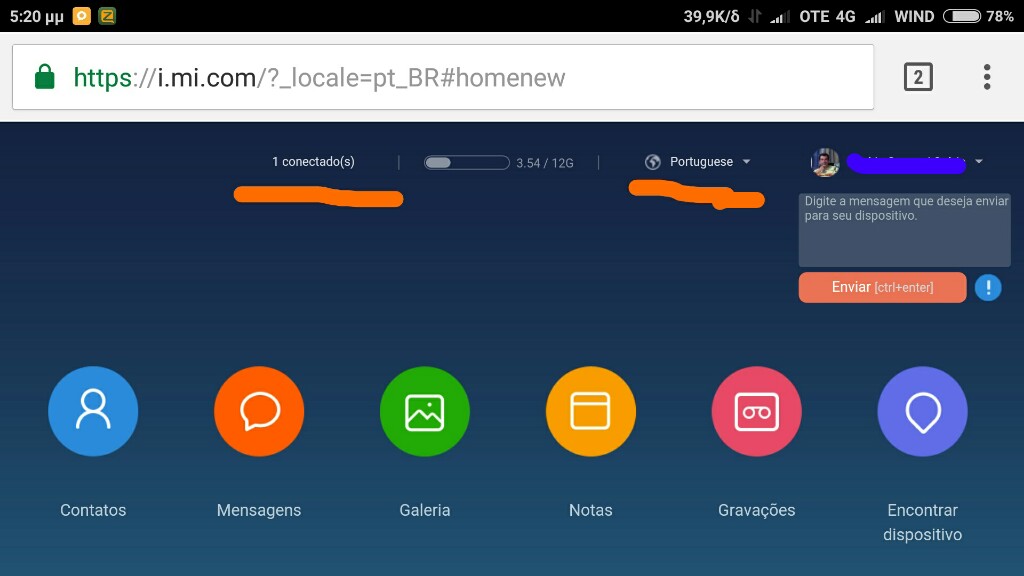Open the Contatos contacts icon

pos(93,411)
